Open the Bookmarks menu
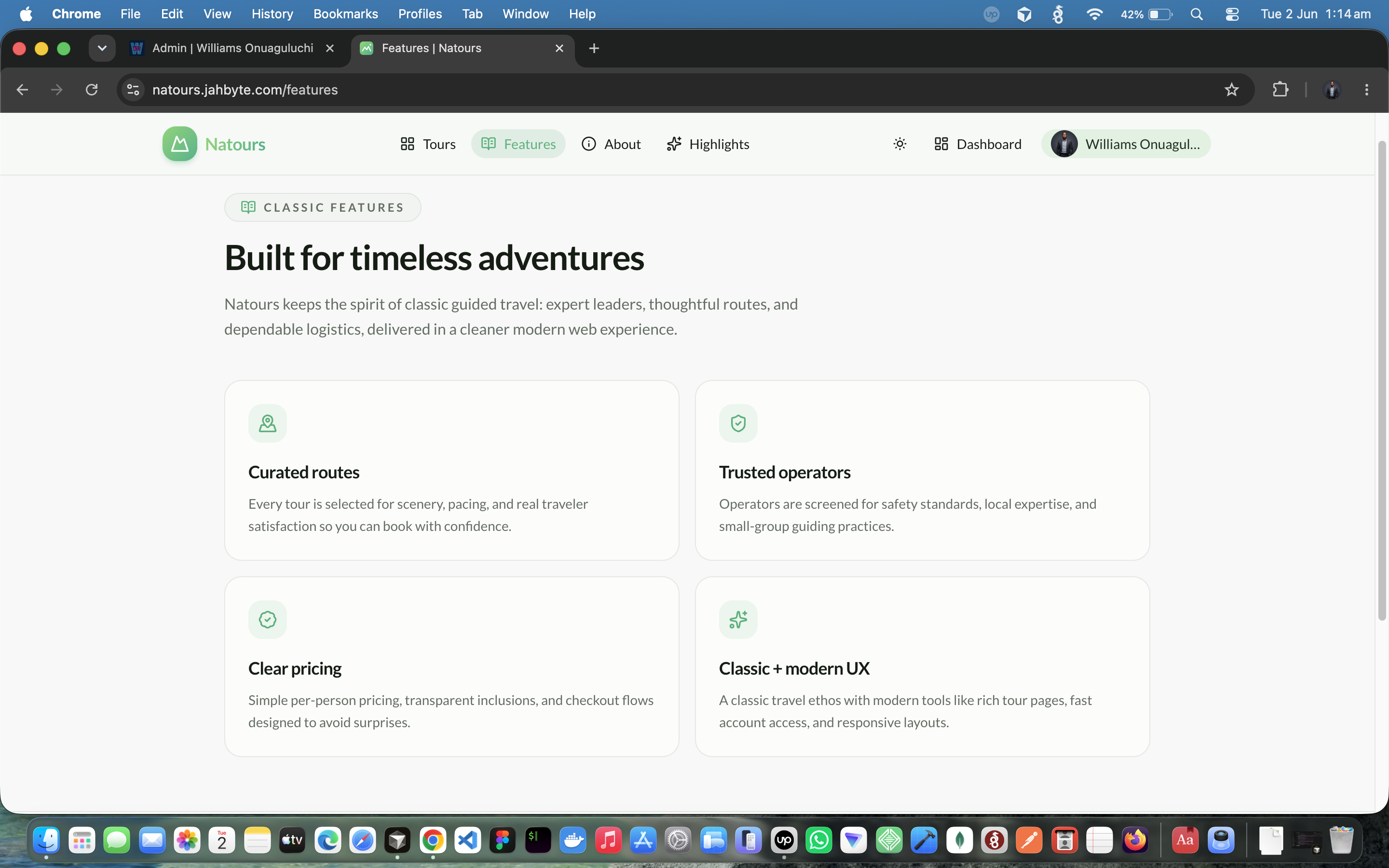Screen dimensions: 1389x868 [345, 14]
